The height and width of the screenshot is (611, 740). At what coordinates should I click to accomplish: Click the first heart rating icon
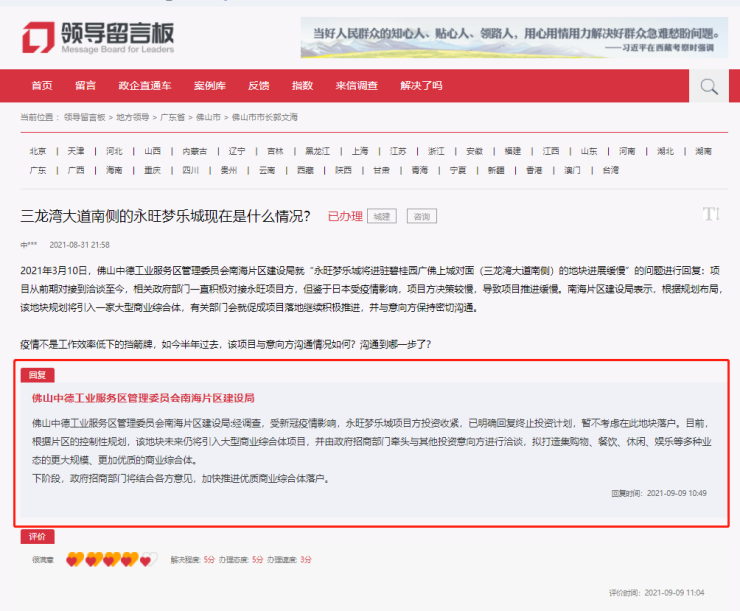pos(74,560)
